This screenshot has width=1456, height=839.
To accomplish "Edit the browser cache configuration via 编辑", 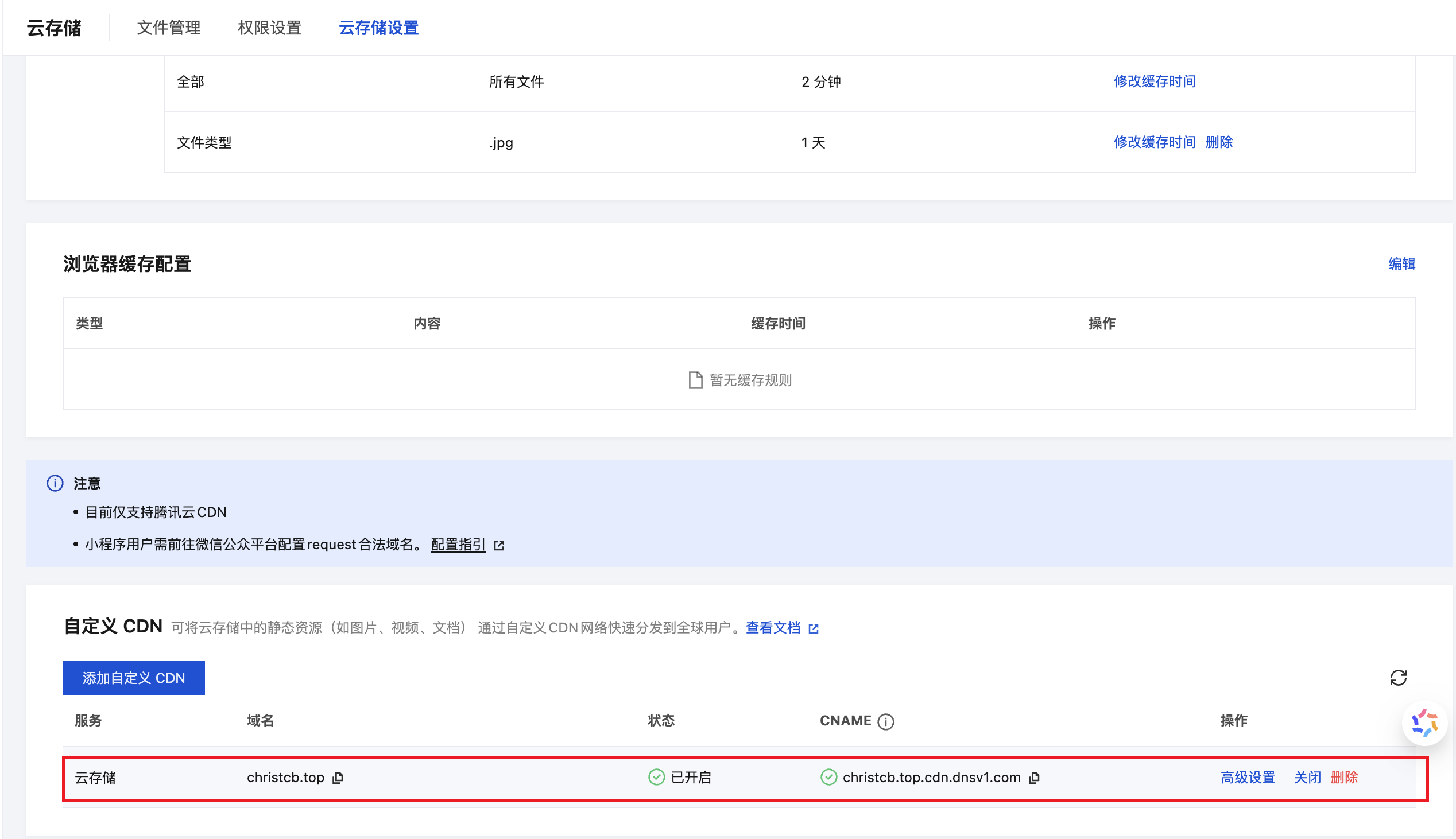I will (x=1401, y=264).
